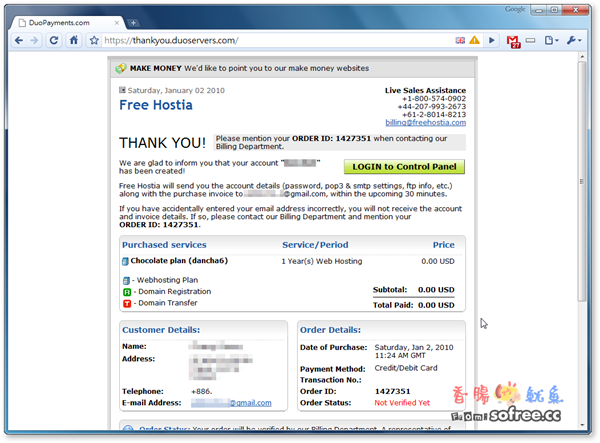
Task: Open the Gmail checker extension icon
Action: [513, 41]
